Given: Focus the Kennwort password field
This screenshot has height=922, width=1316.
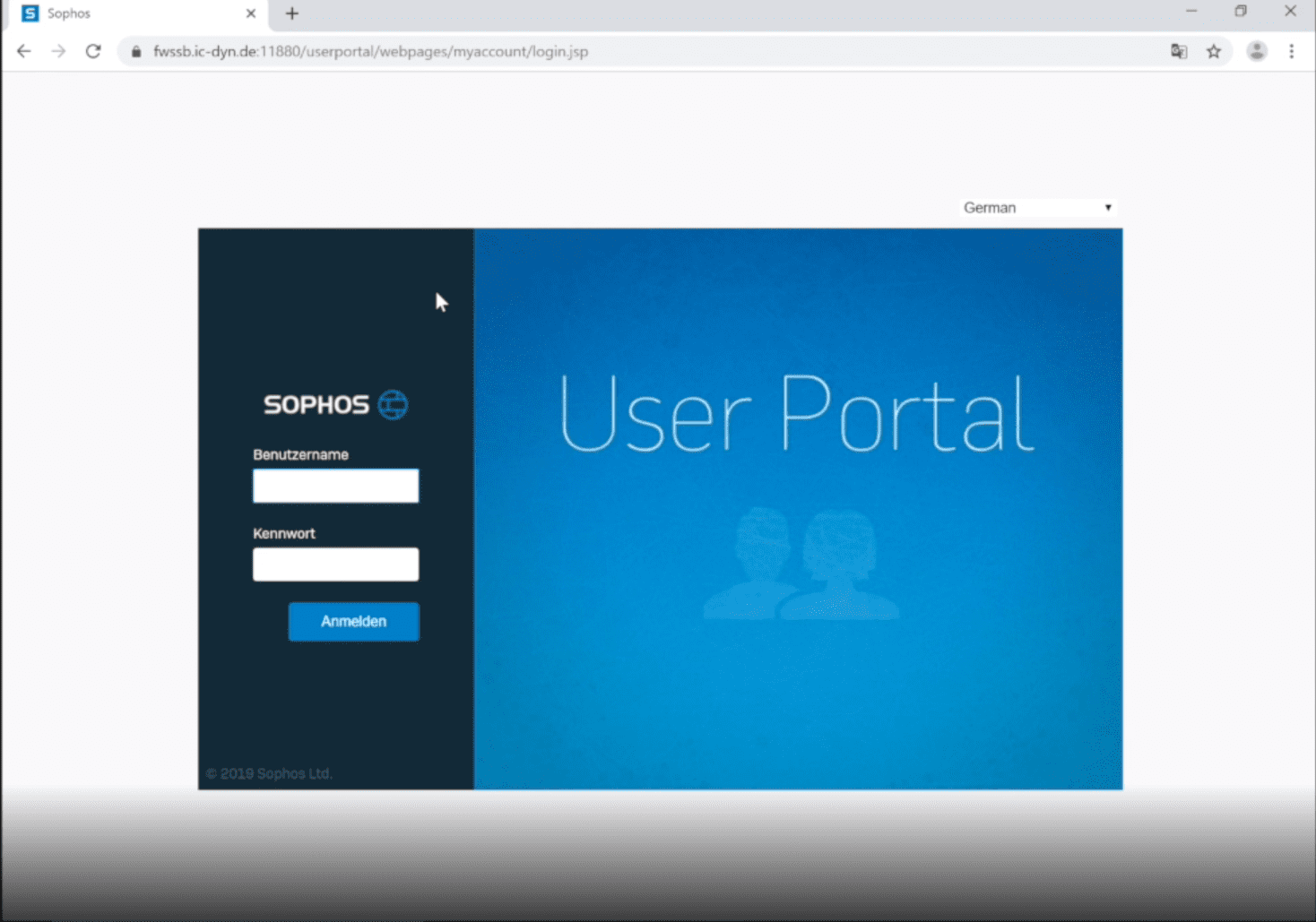Looking at the screenshot, I should tap(335, 564).
